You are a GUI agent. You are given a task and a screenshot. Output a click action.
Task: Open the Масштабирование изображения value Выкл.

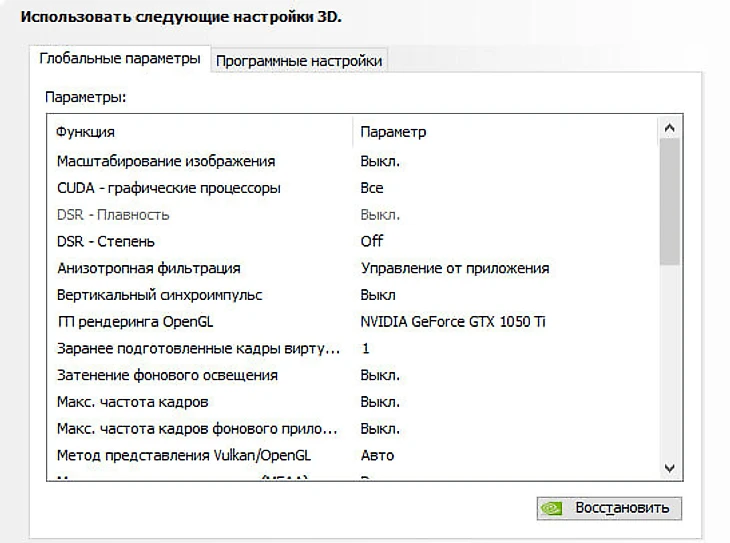pos(380,161)
